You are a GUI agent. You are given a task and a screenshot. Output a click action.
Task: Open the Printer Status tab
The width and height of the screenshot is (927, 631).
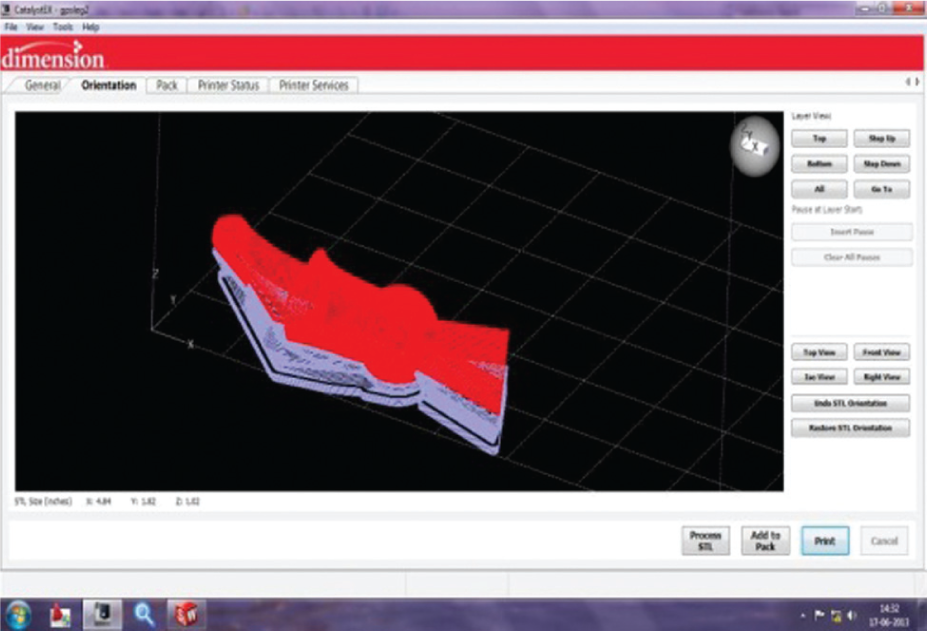pyautogui.click(x=228, y=85)
